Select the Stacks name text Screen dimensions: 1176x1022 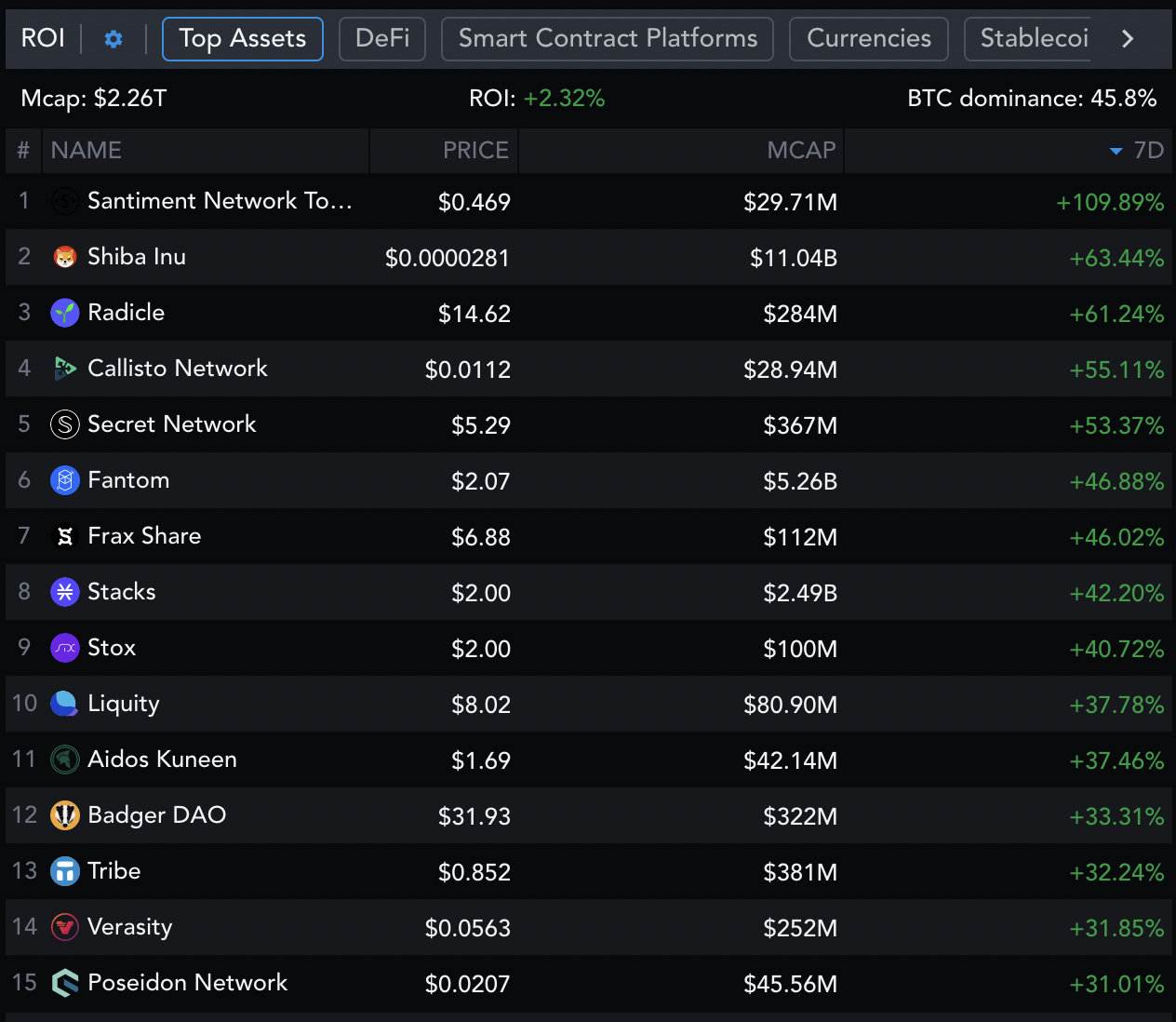pos(122,592)
